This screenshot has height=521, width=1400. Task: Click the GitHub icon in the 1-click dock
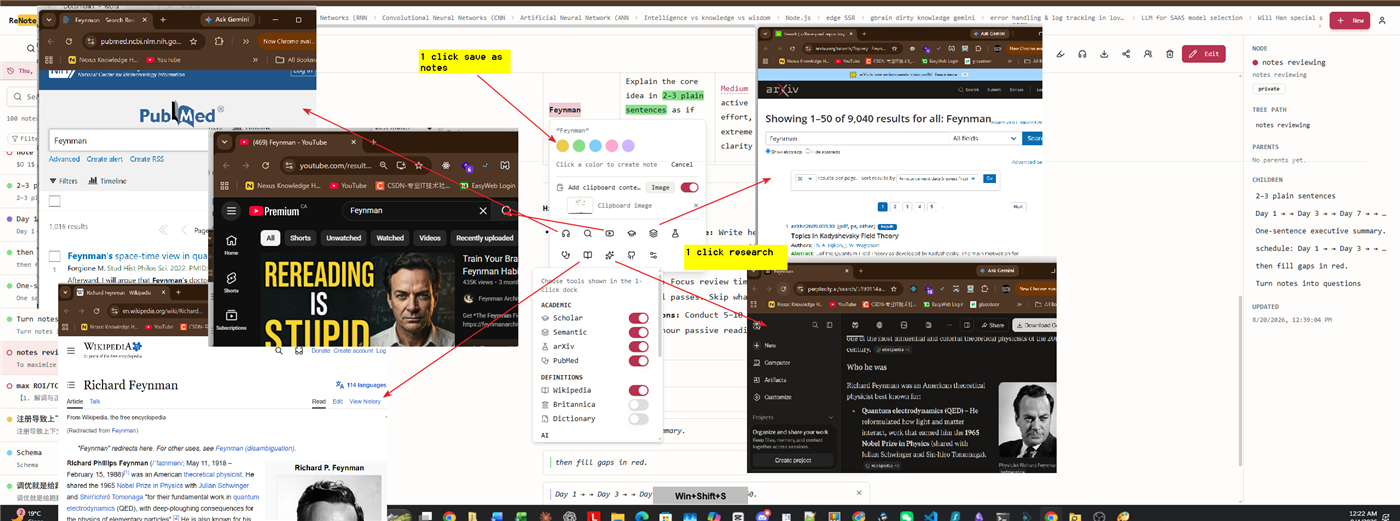(x=632, y=255)
